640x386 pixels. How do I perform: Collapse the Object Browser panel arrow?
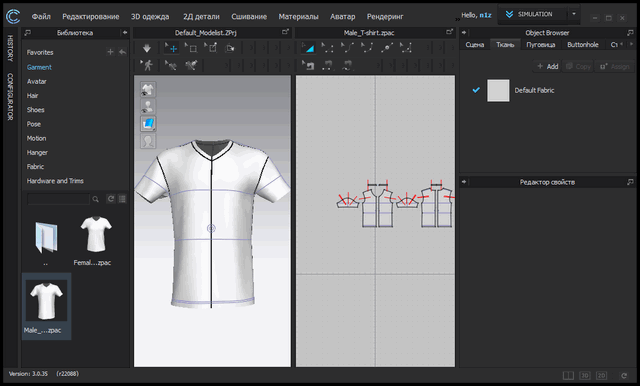464,32
